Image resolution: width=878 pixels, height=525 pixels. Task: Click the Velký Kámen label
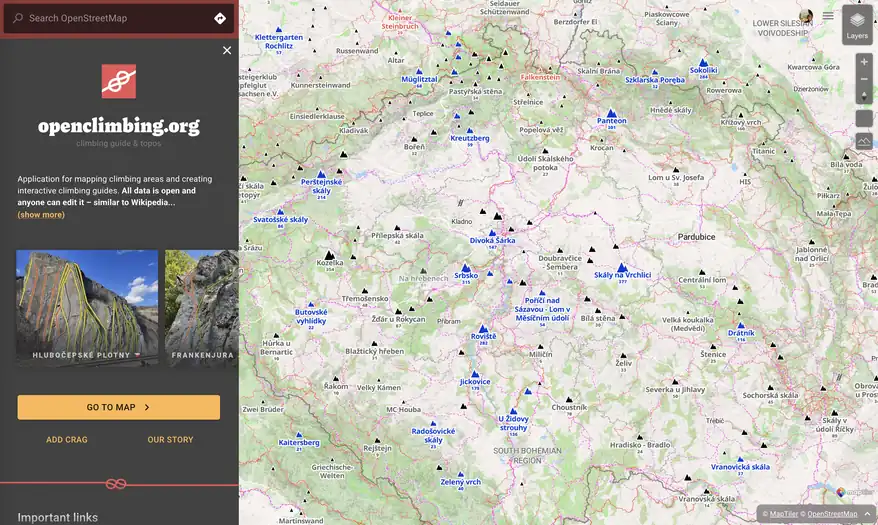(379, 387)
